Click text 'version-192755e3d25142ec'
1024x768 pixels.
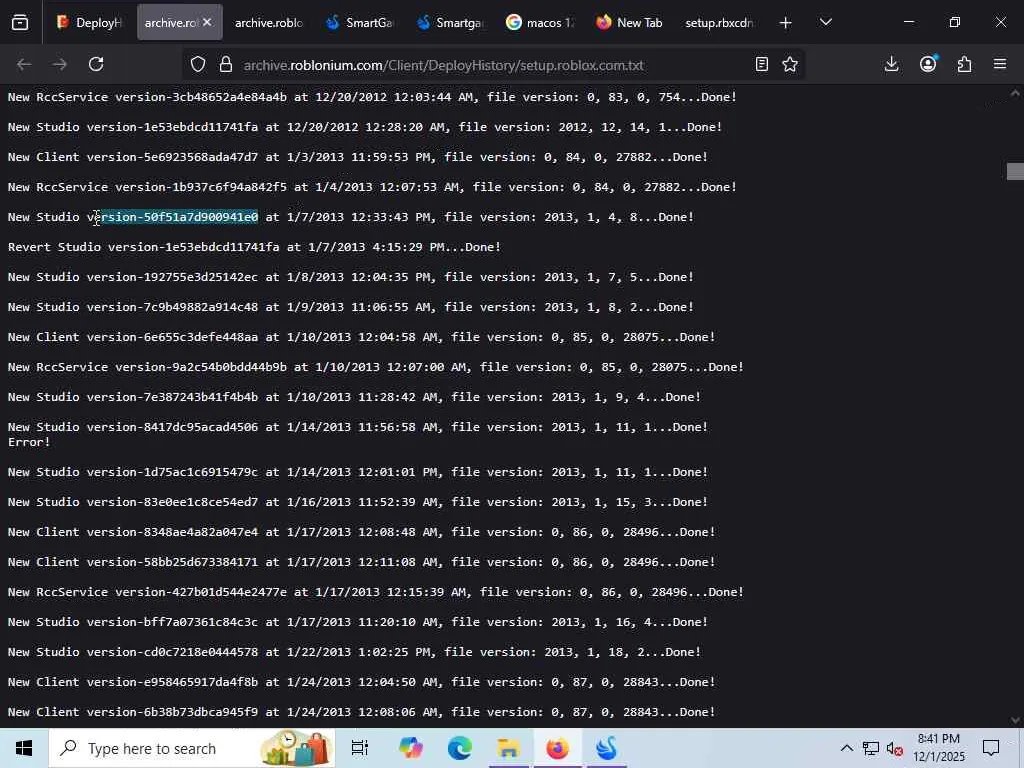pyautogui.click(x=172, y=277)
